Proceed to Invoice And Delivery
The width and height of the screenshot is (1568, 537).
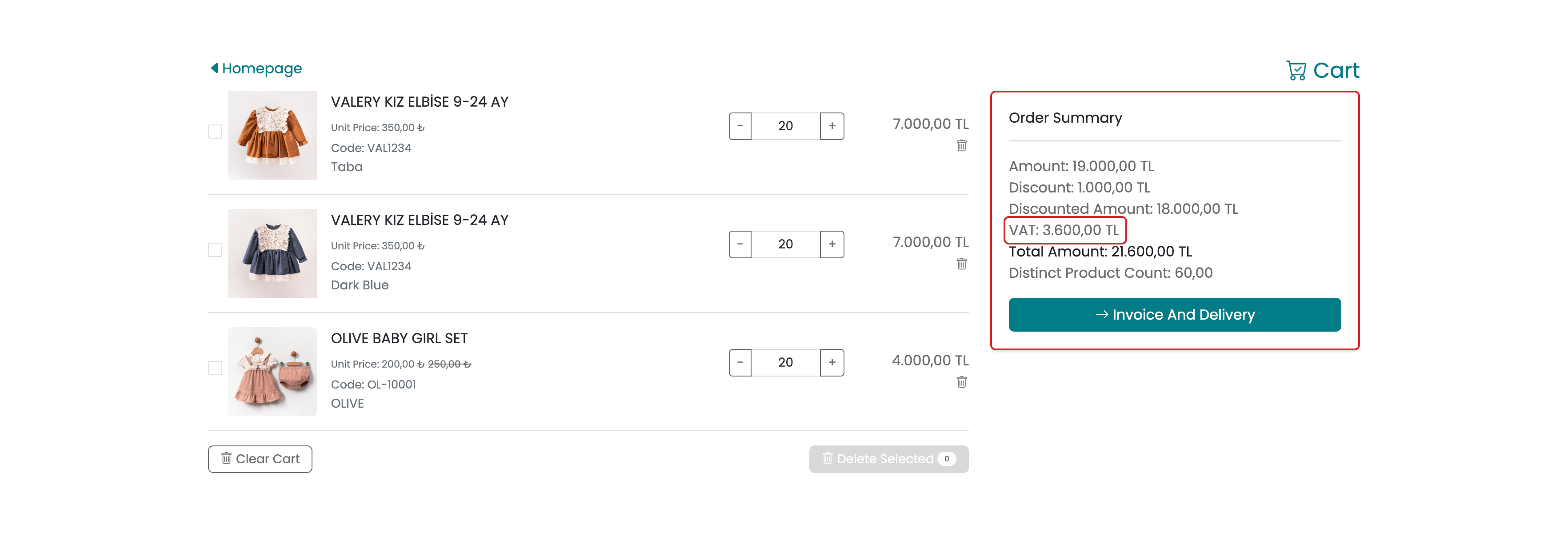click(x=1174, y=315)
